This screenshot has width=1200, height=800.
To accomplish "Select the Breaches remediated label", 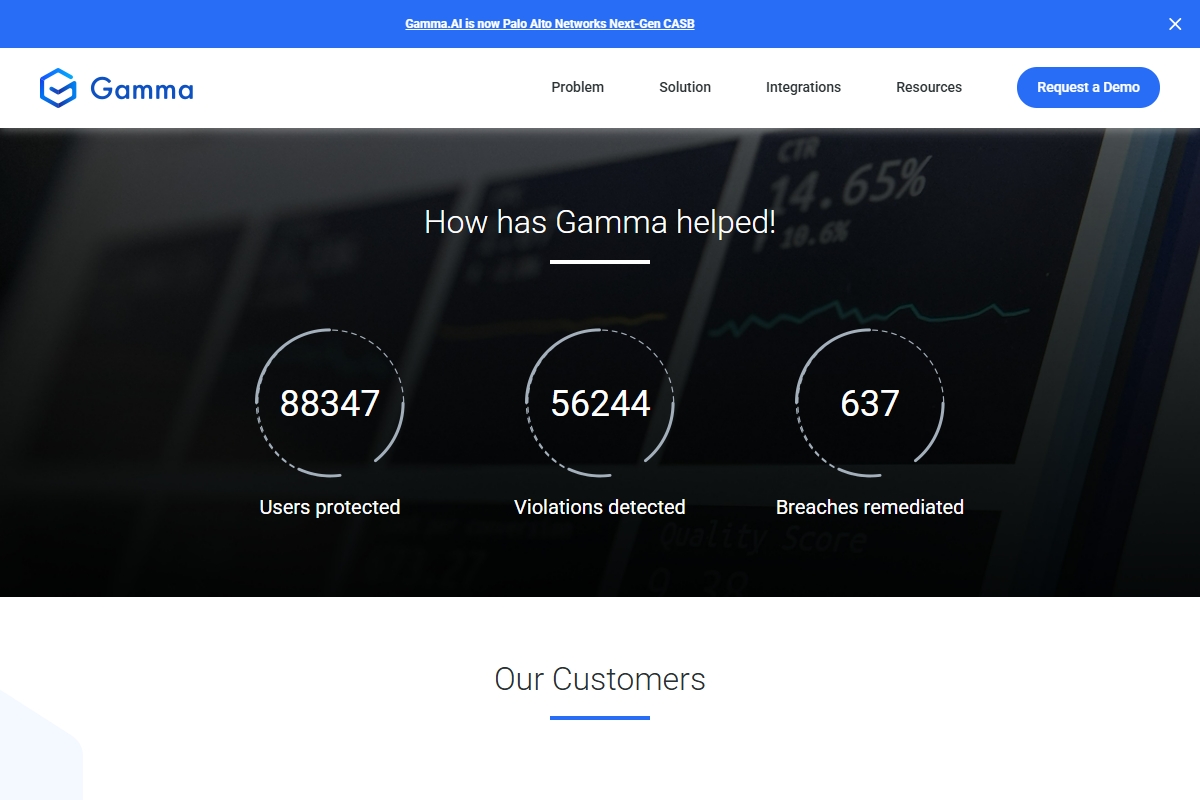I will click(x=869, y=507).
